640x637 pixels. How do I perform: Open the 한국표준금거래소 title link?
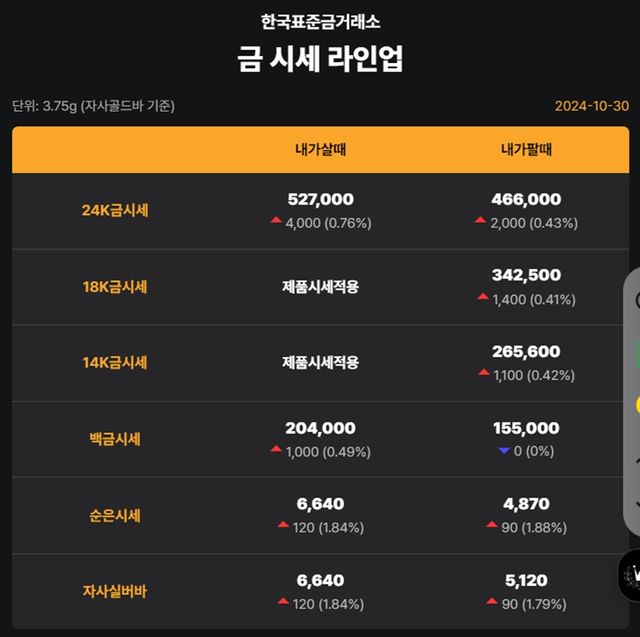[x=320, y=20]
